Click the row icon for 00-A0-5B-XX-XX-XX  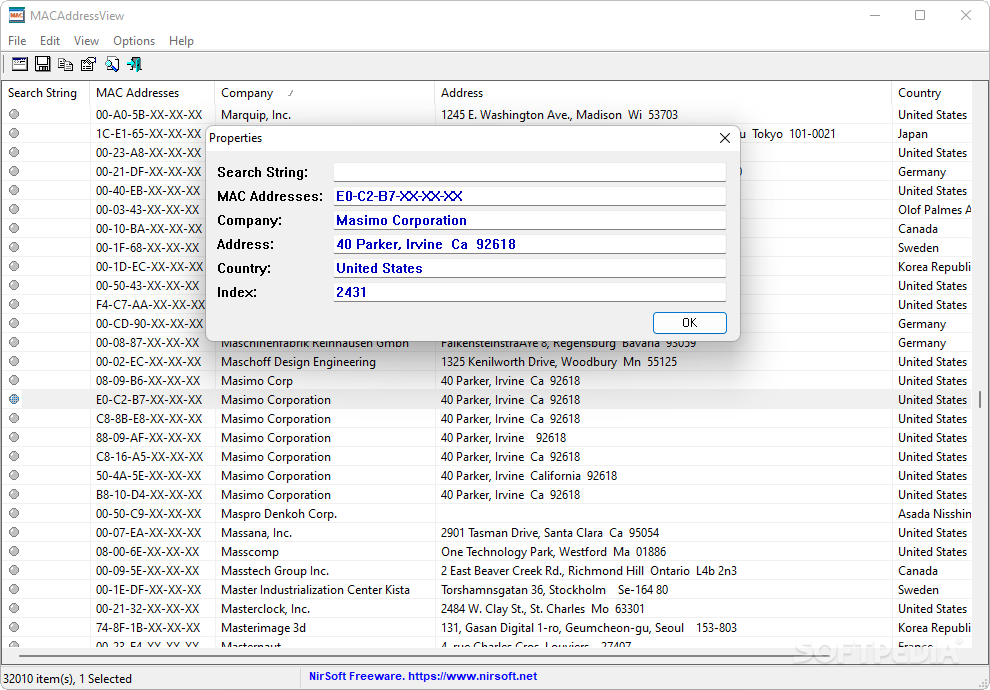(14, 114)
